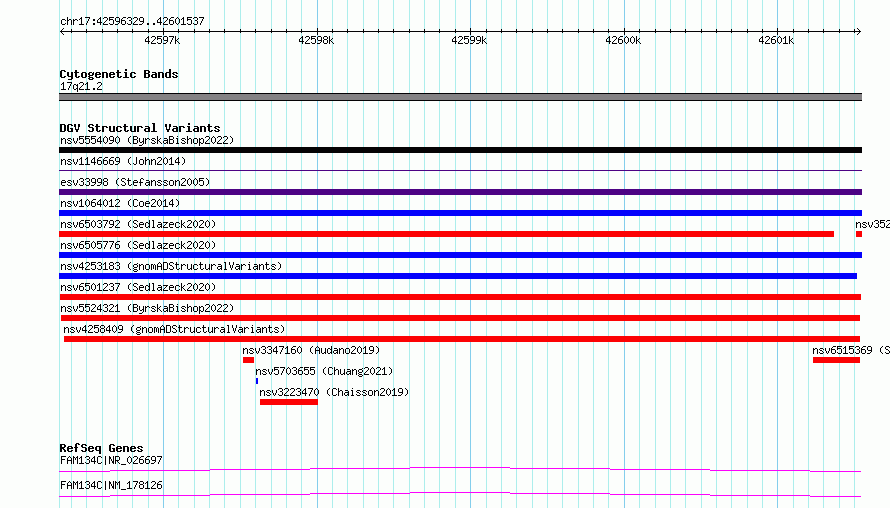This screenshot has width=890, height=508.
Task: Select the red nsv6503792 variant bar
Action: click(x=447, y=234)
